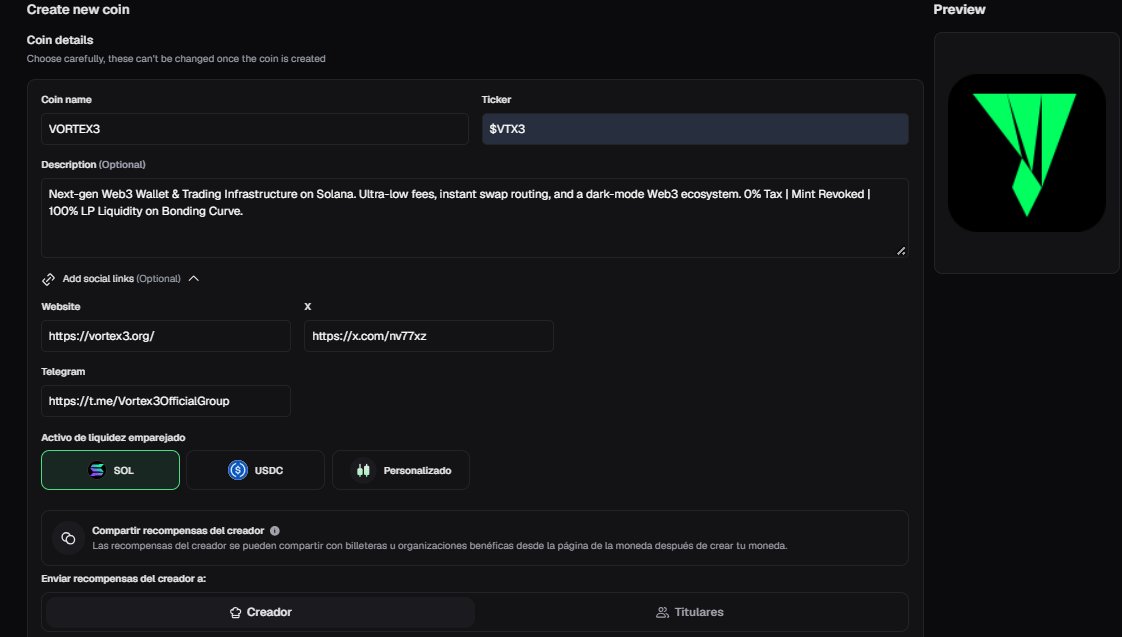
Task: Click the 'Activo de liquidez emparejado' label
Action: (x=113, y=437)
